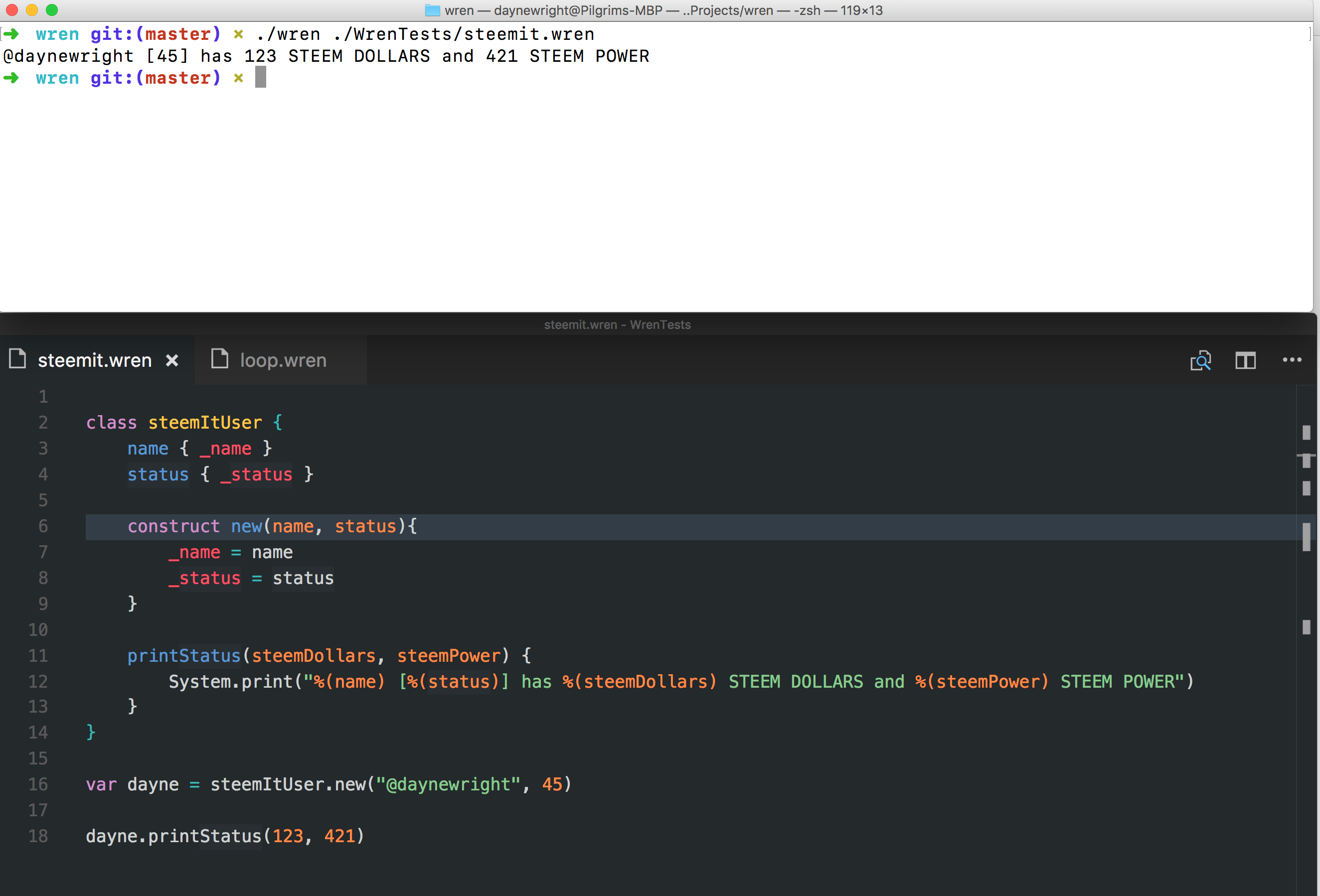Click line number 18 in gutter
The width and height of the screenshot is (1320, 896).
click(x=38, y=836)
